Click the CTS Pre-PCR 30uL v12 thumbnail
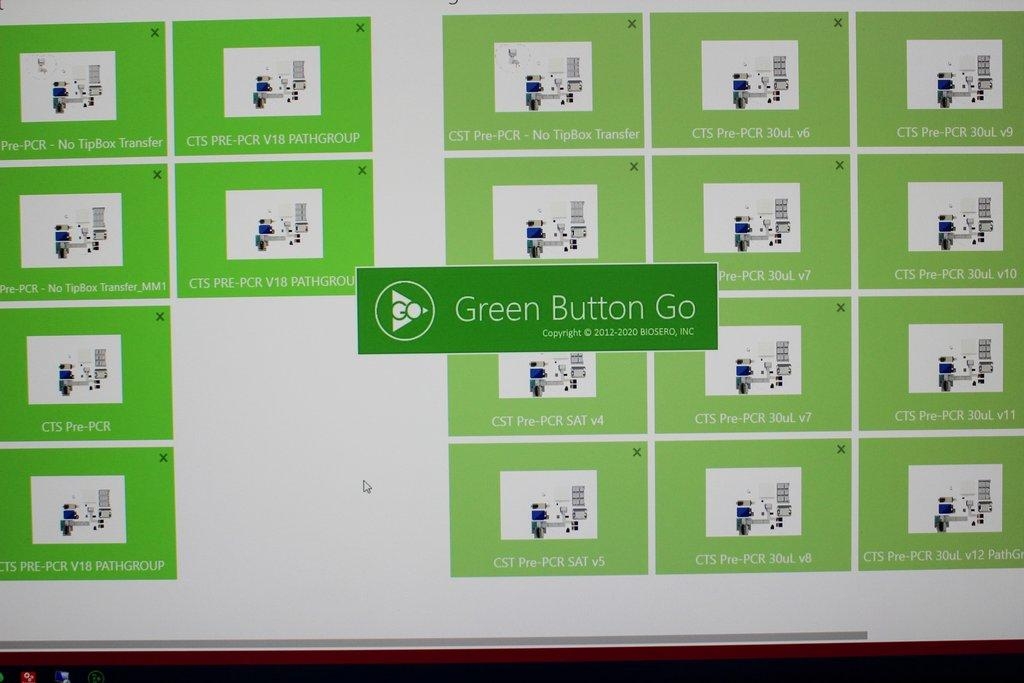1024x683 pixels. 955,500
